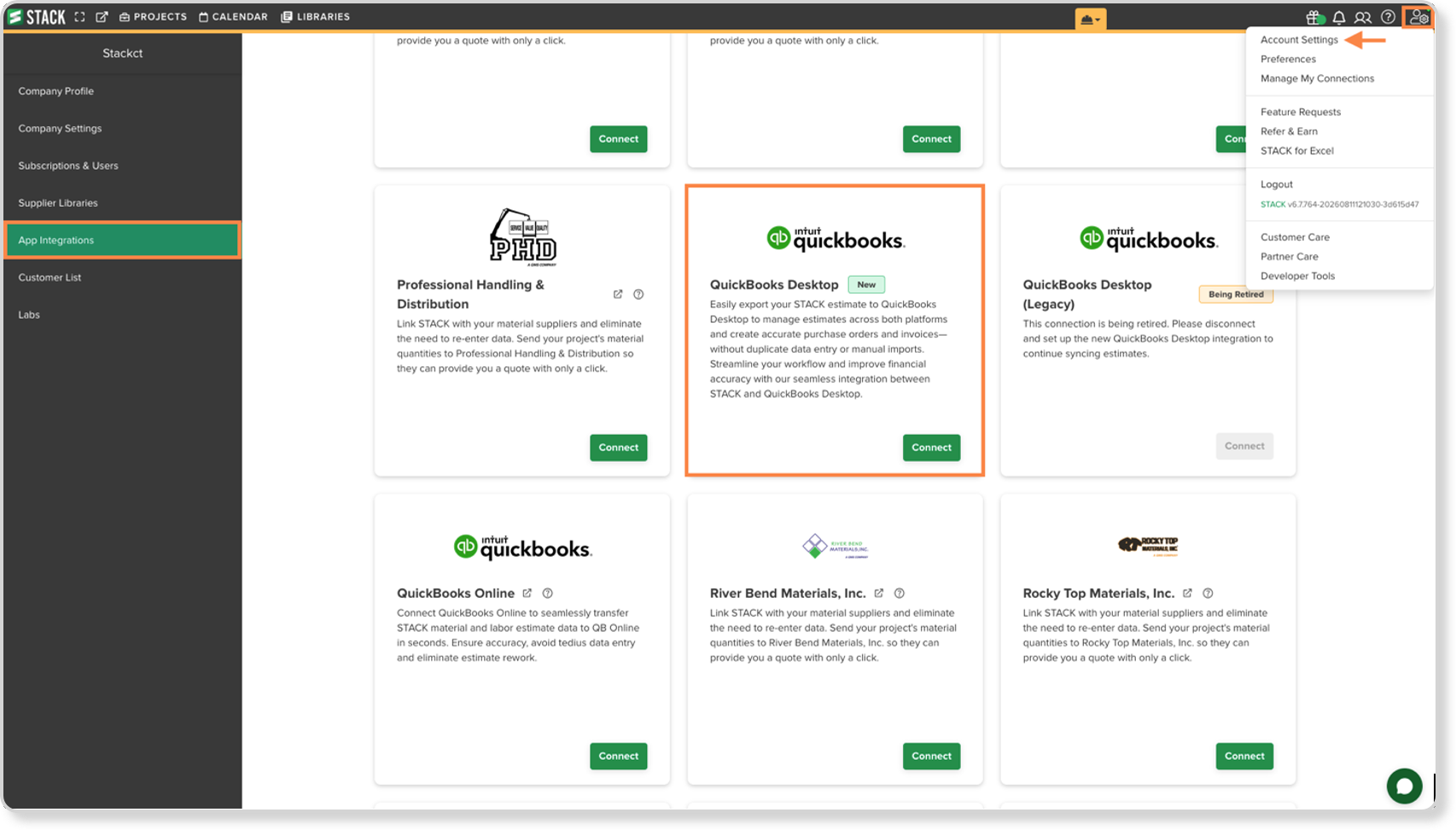1456x830 pixels.
Task: Open in new window icon in top bar
Action: pyautogui.click(x=102, y=17)
